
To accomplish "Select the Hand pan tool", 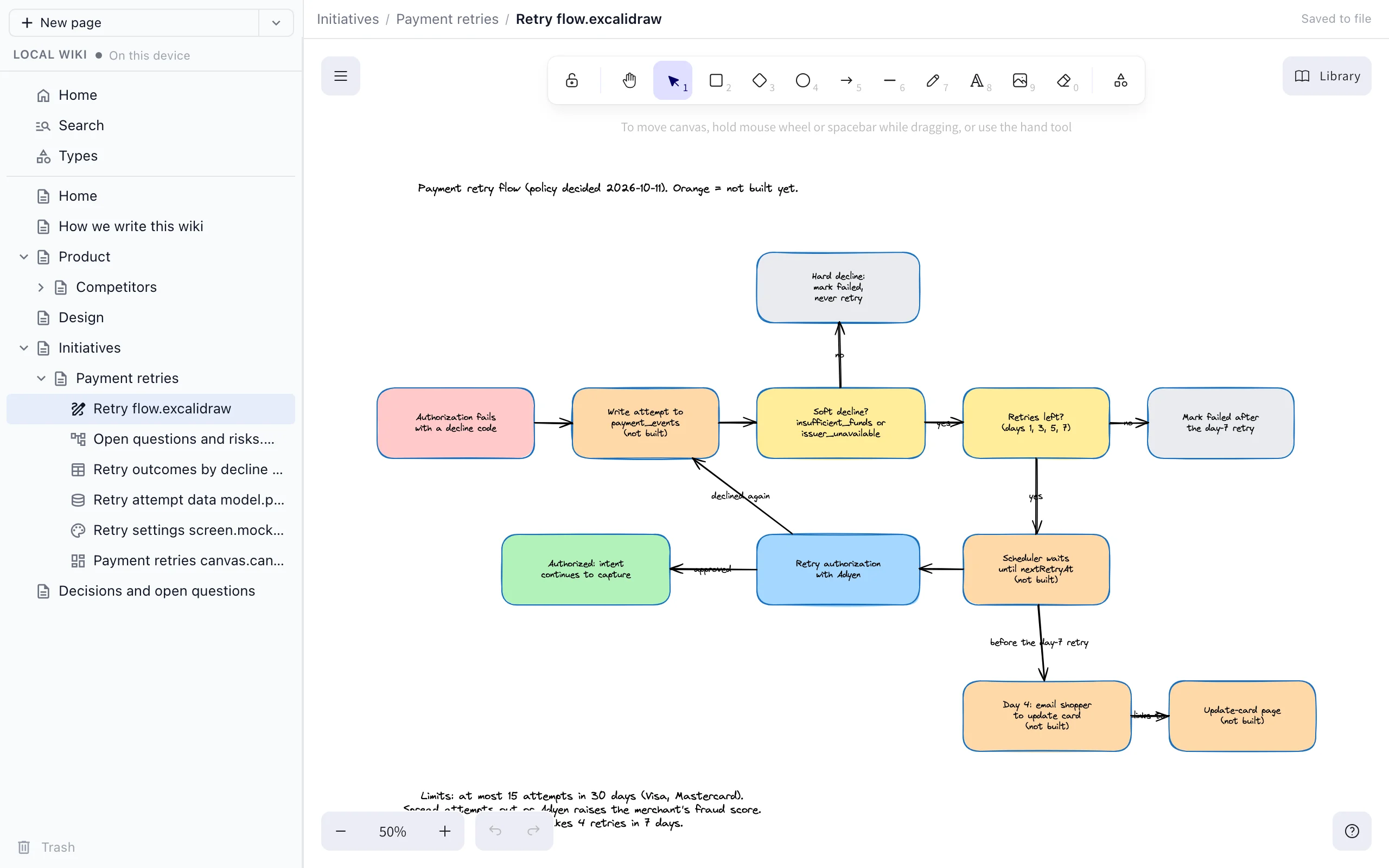I will click(x=629, y=80).
